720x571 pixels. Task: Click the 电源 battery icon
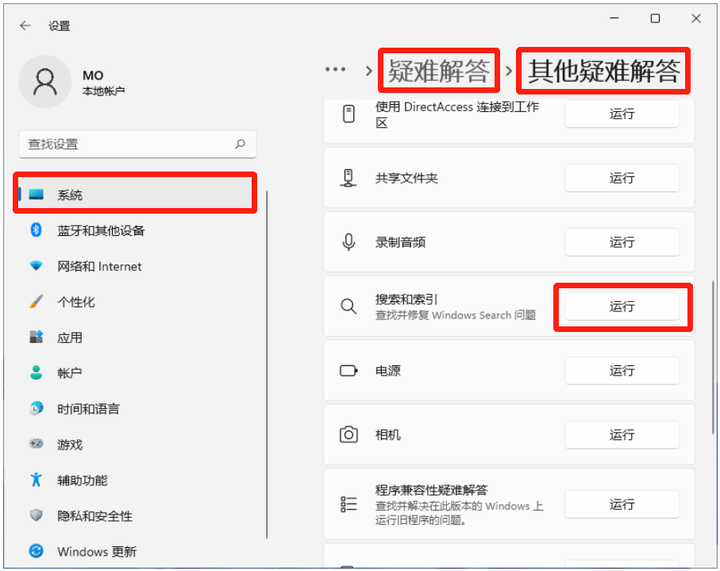[349, 370]
